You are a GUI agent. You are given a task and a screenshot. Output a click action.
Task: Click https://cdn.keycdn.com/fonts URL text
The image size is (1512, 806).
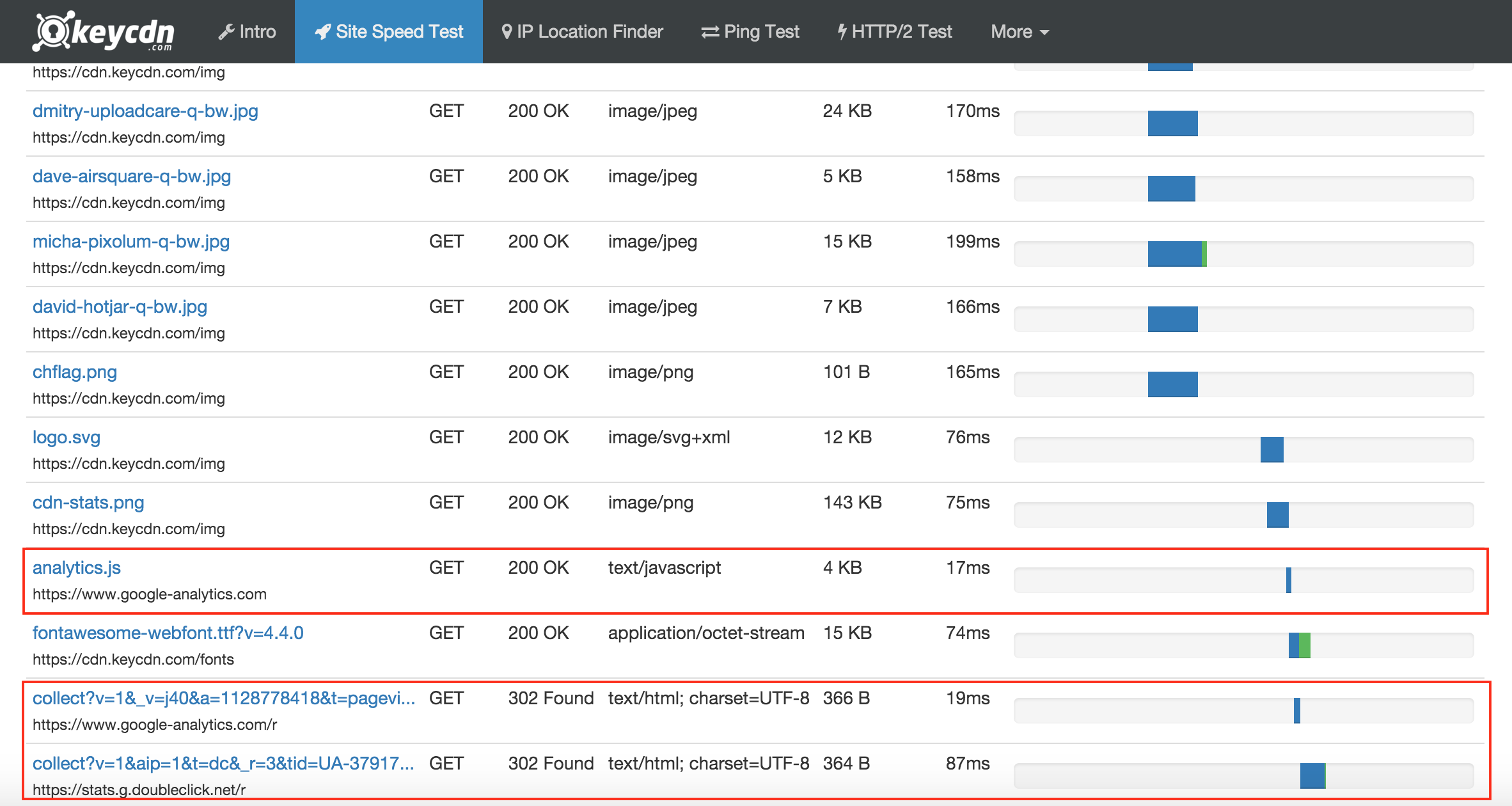(133, 660)
